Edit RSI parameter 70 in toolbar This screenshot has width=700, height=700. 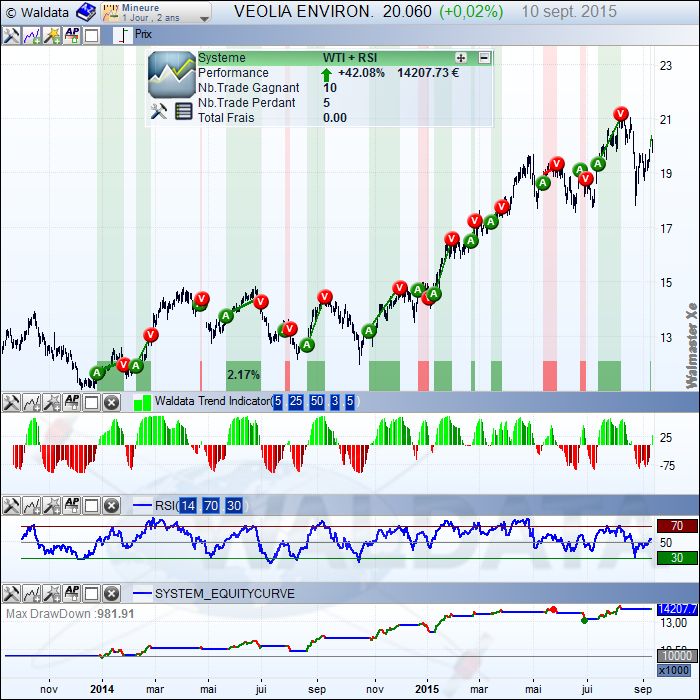[211, 506]
